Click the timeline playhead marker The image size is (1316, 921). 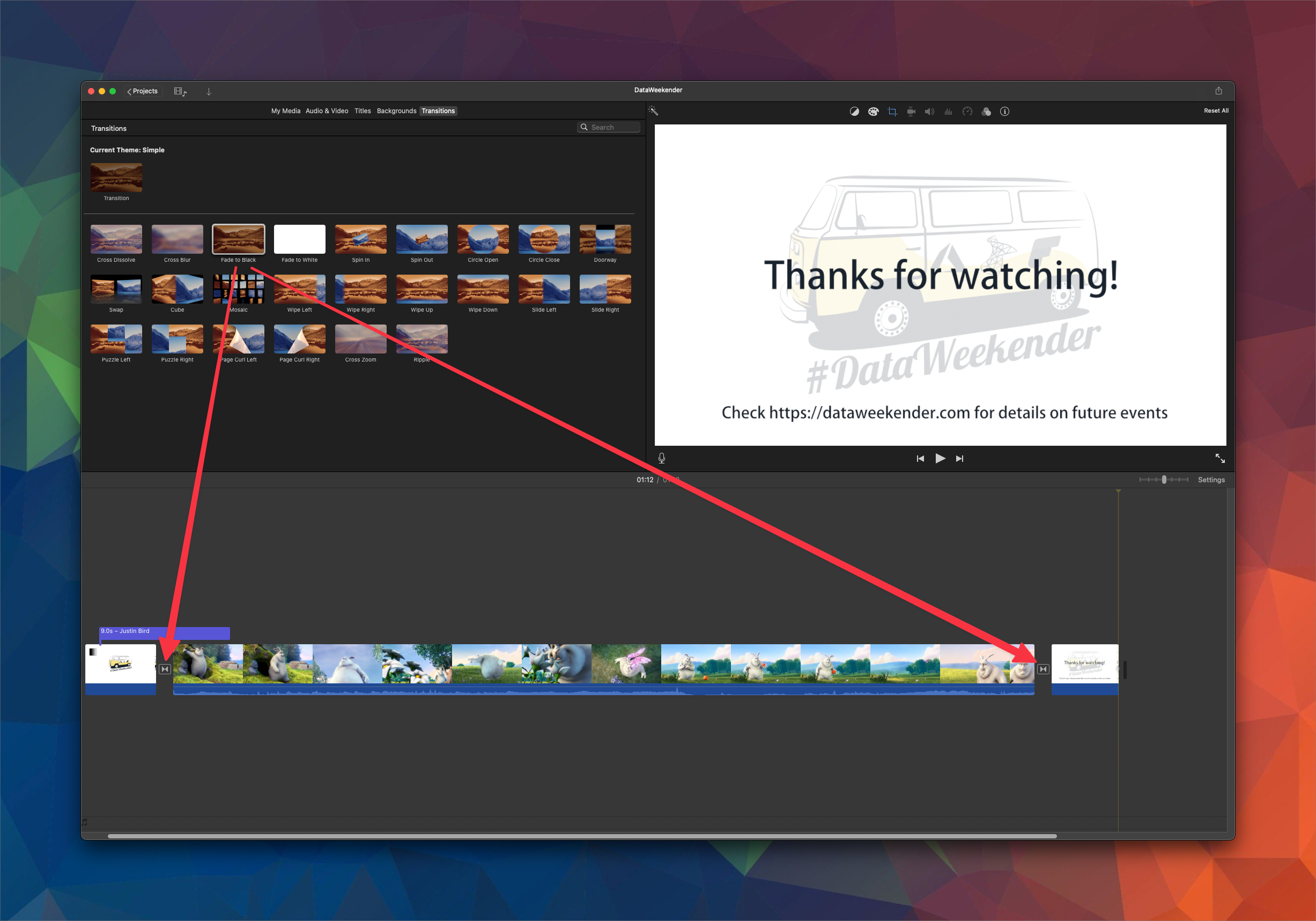tap(1118, 491)
